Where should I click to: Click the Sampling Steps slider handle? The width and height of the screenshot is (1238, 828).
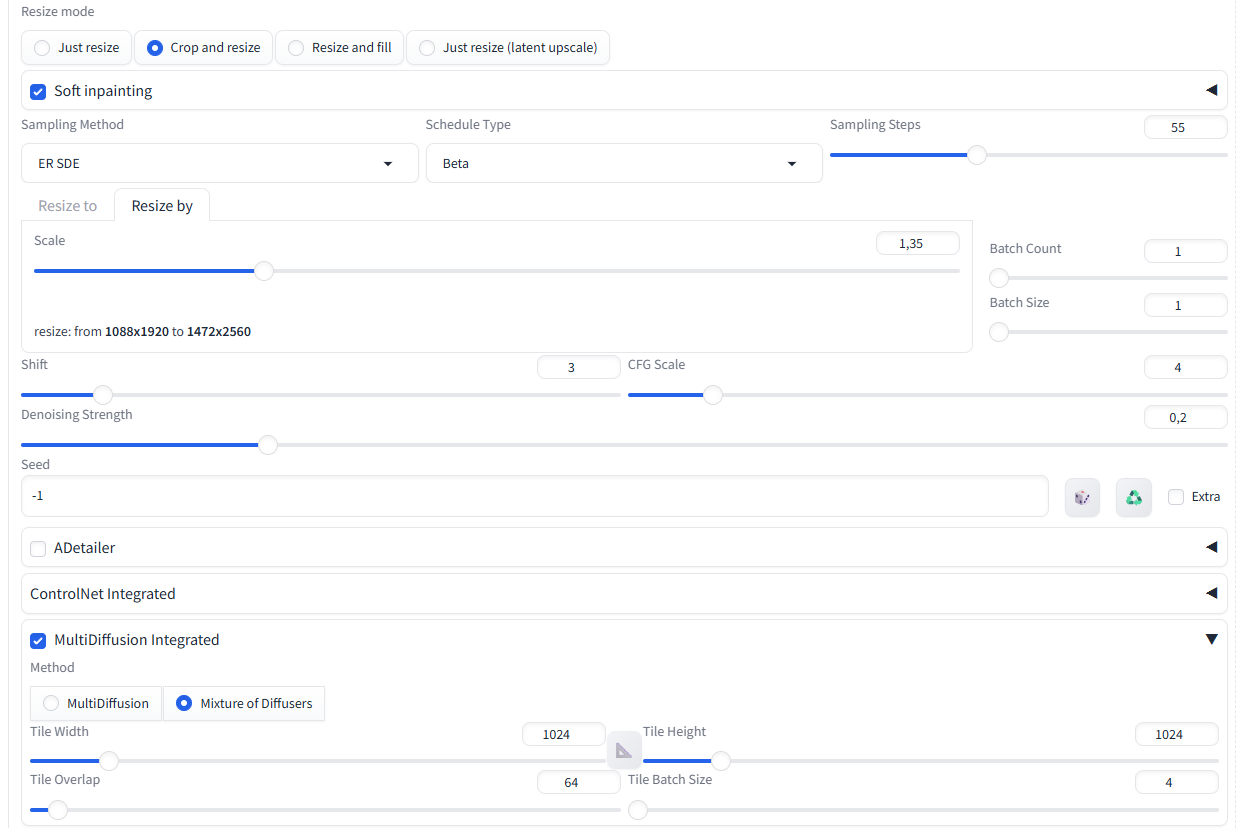(x=977, y=155)
